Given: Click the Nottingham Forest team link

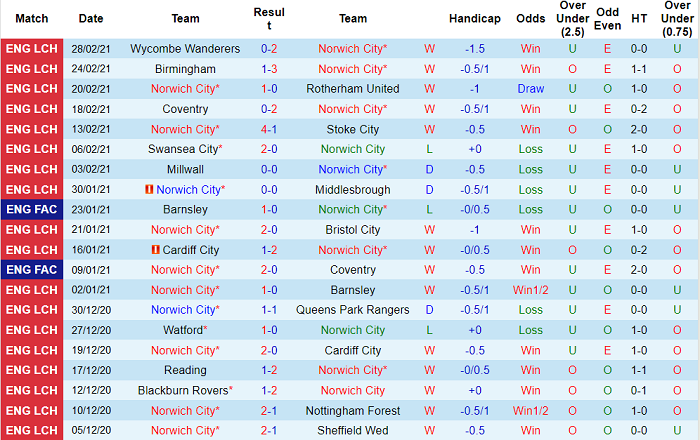Looking at the screenshot, I should [353, 411].
